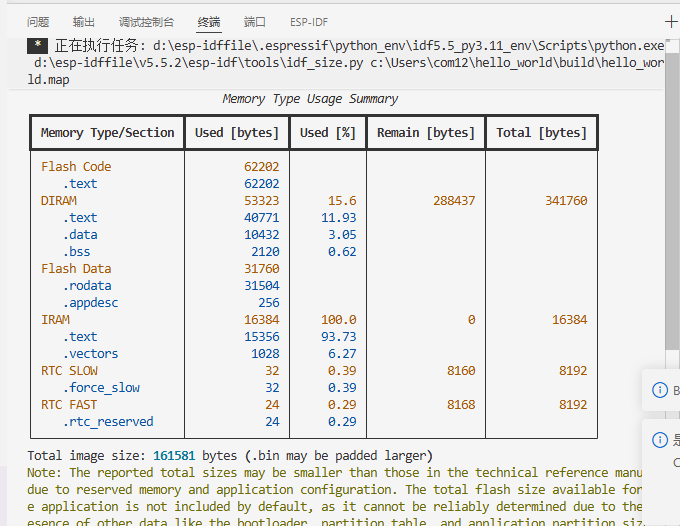Click the DIRAM row label
680x526 pixels.
click(x=58, y=201)
